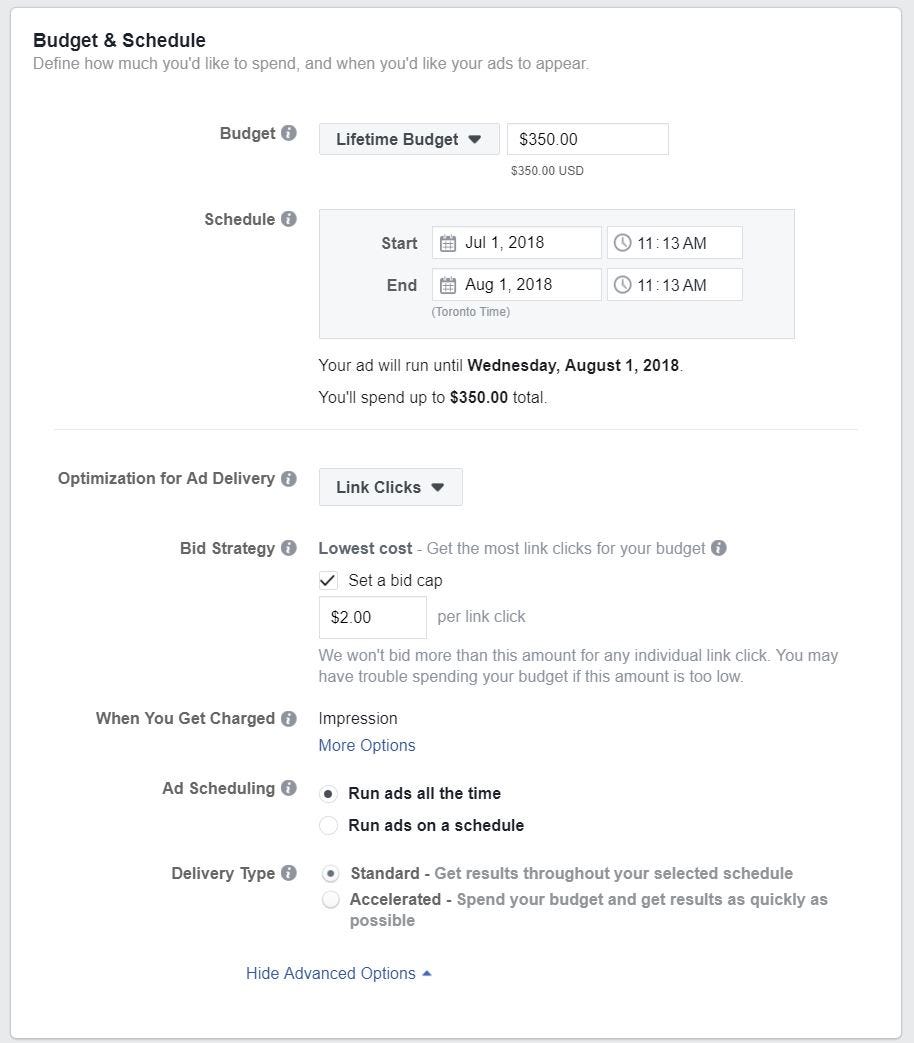The image size is (914, 1043).
Task: Click the clock icon in End time field
Action: (622, 285)
